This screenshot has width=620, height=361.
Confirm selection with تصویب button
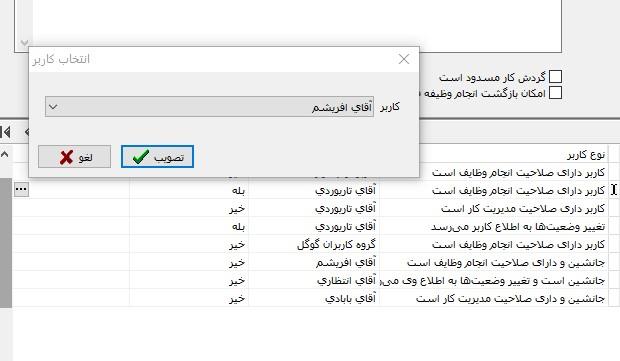tap(157, 157)
